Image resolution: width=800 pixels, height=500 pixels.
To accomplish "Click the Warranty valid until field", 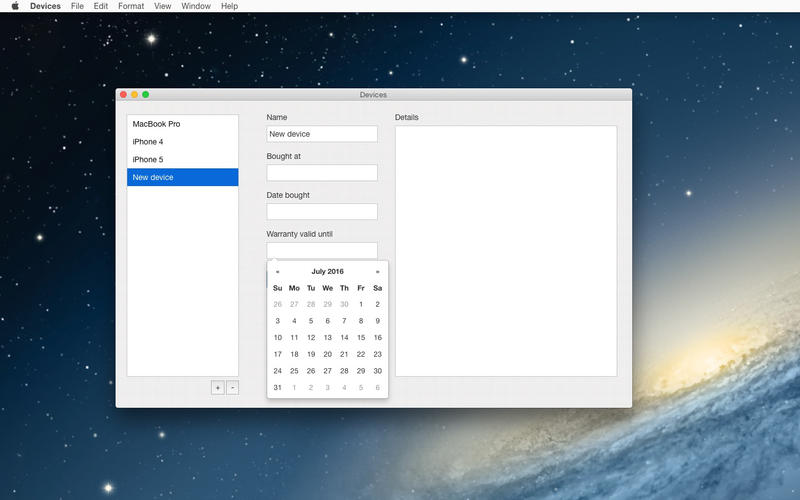I will pos(322,250).
